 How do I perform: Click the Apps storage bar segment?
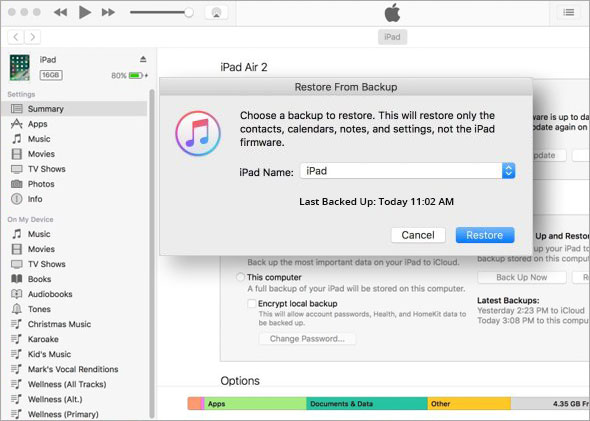pyautogui.click(x=255, y=404)
